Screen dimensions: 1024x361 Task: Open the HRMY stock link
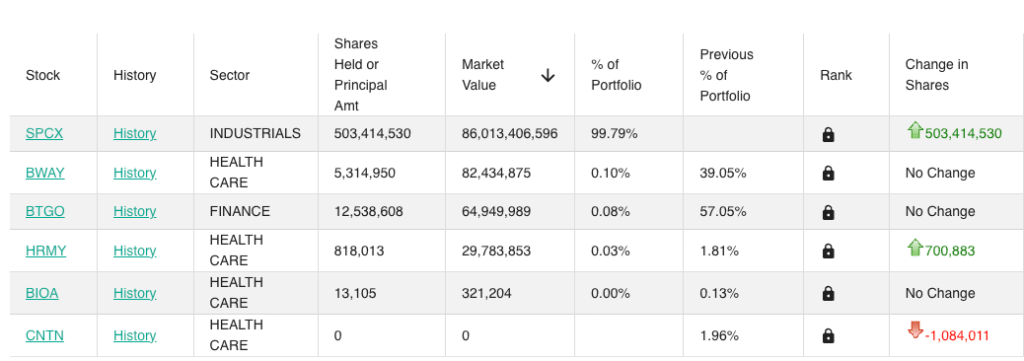[x=46, y=251]
